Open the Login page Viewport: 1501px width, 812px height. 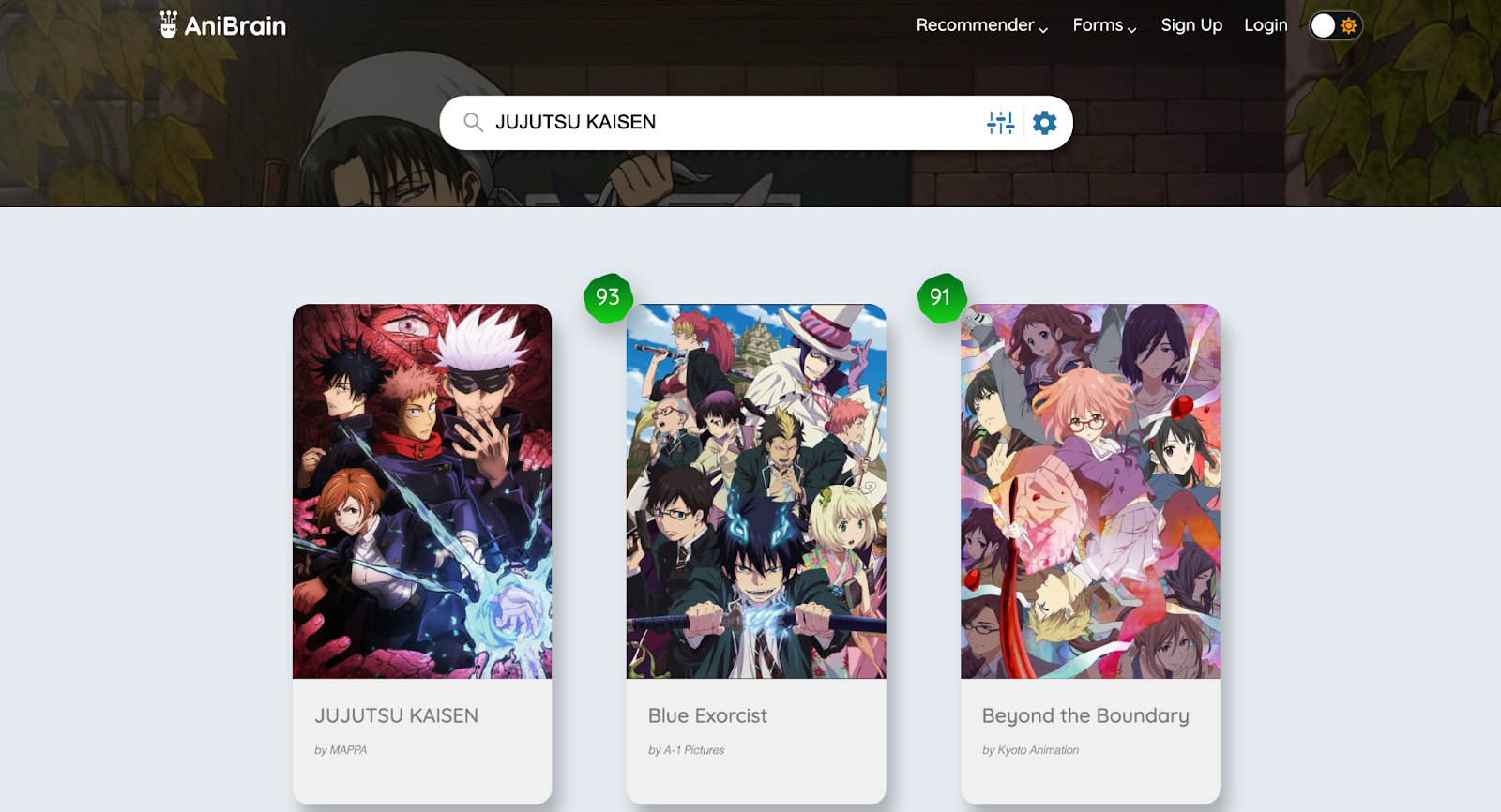click(1266, 25)
